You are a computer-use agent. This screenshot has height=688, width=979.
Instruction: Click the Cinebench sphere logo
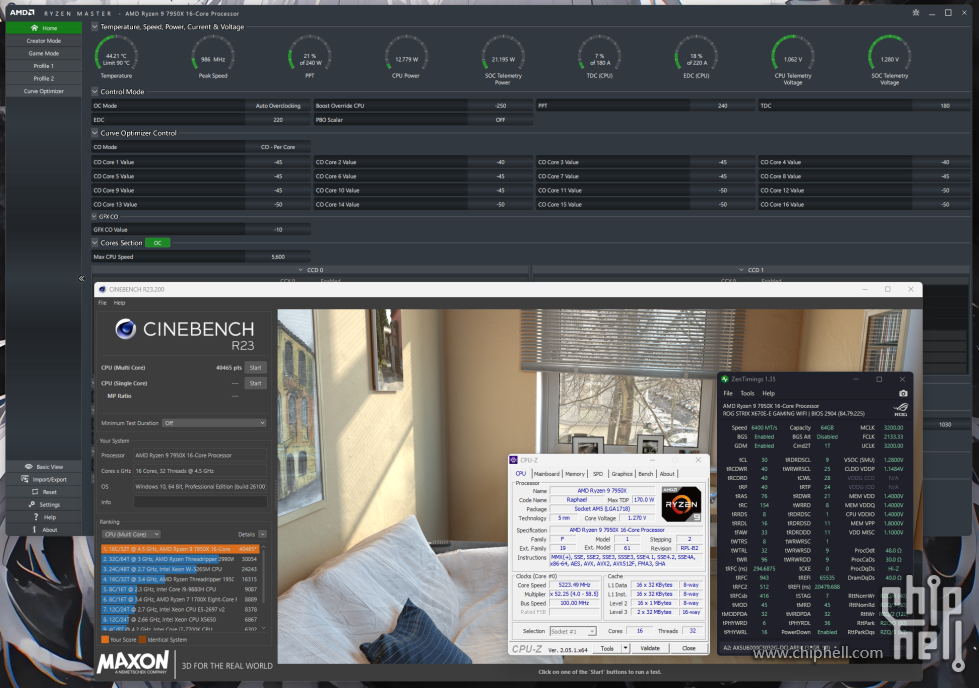125,329
